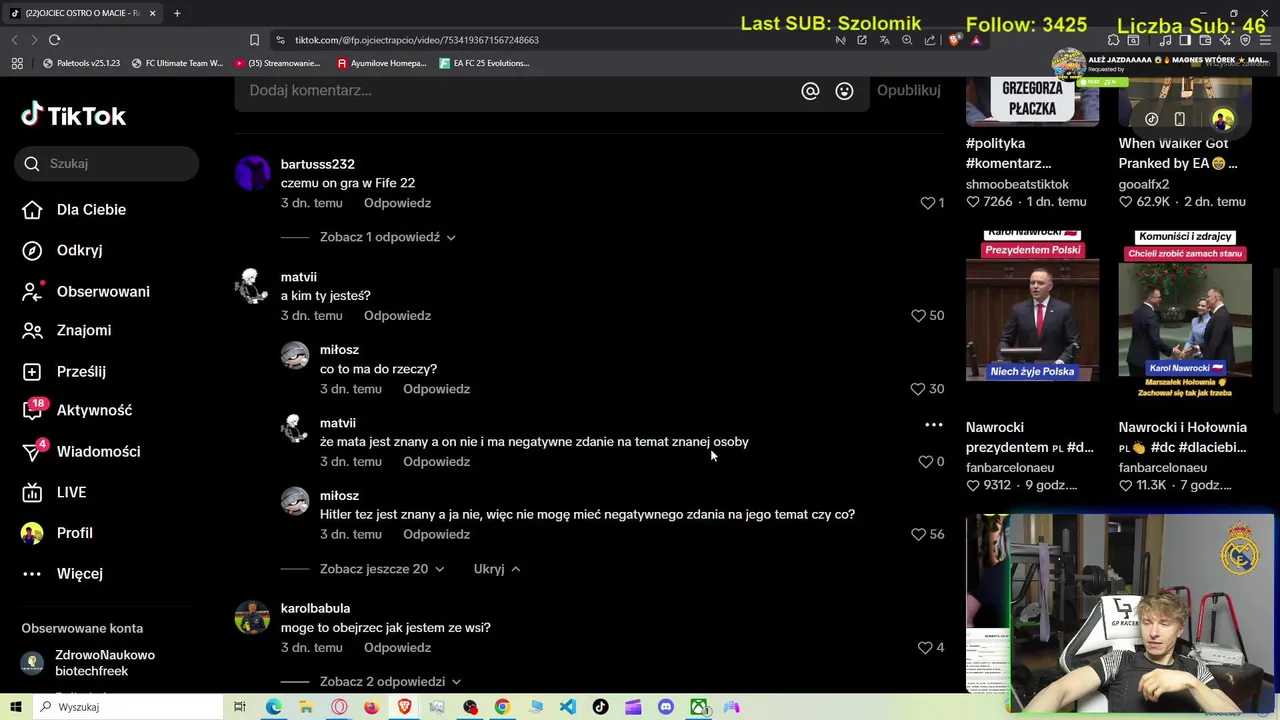
Task: Open Aktywność notifications
Action: pyautogui.click(x=94, y=410)
